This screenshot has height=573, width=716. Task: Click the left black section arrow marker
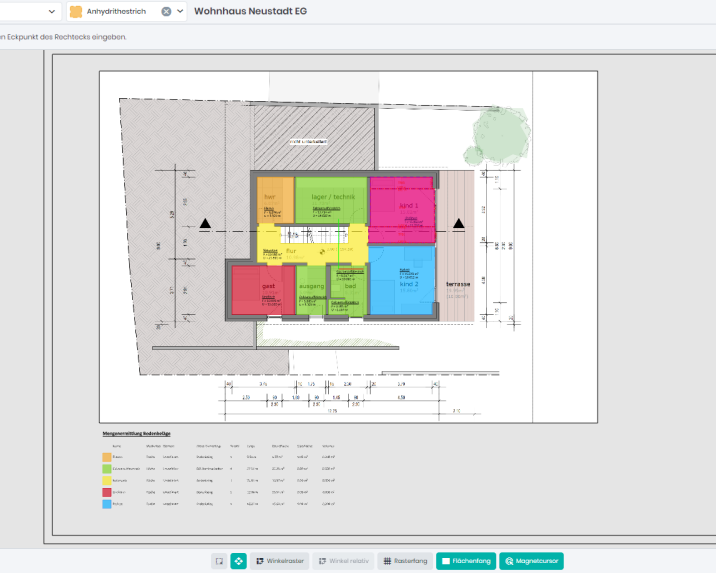(205, 224)
